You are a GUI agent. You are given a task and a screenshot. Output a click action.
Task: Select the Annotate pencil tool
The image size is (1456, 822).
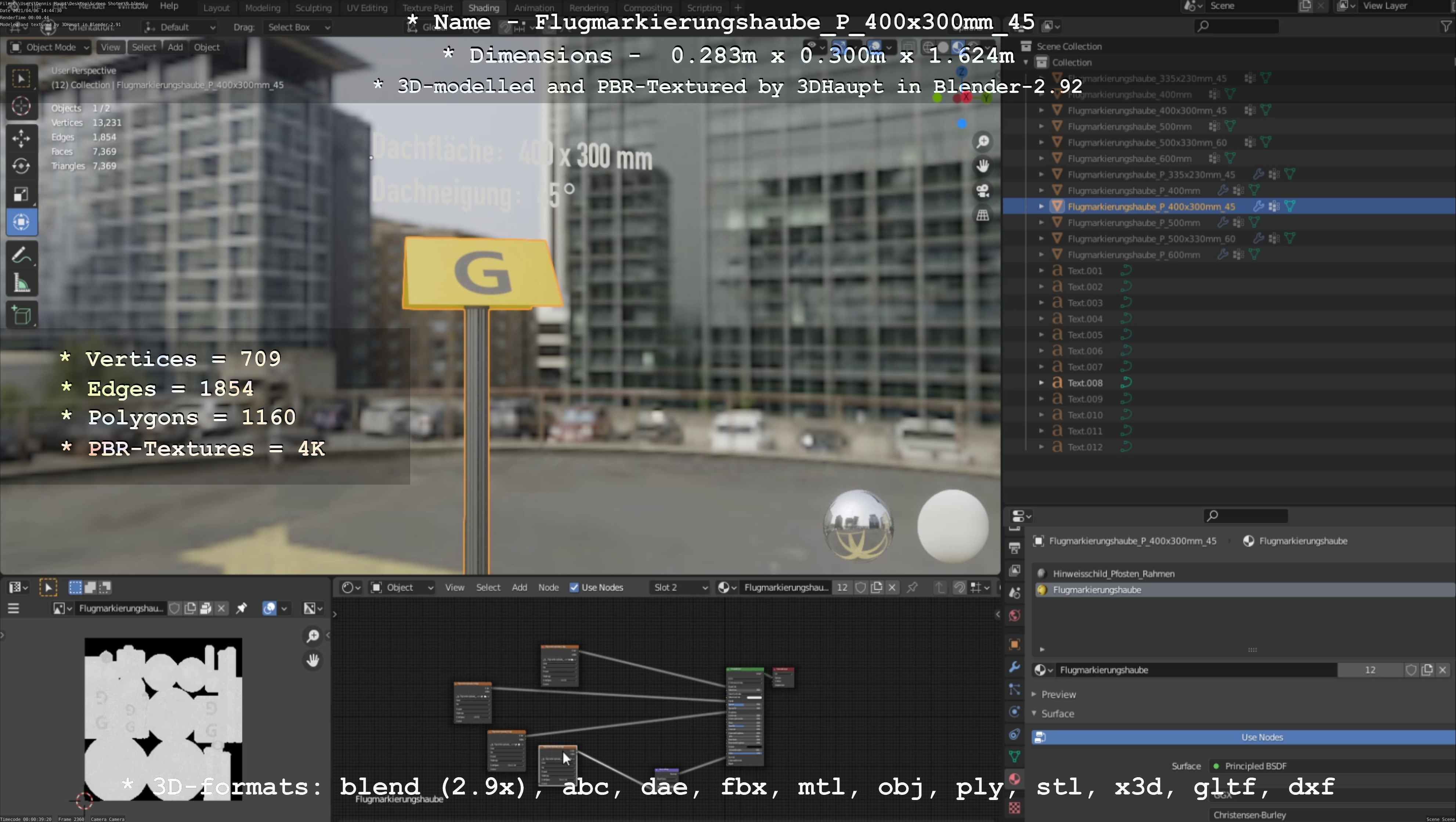(x=21, y=256)
